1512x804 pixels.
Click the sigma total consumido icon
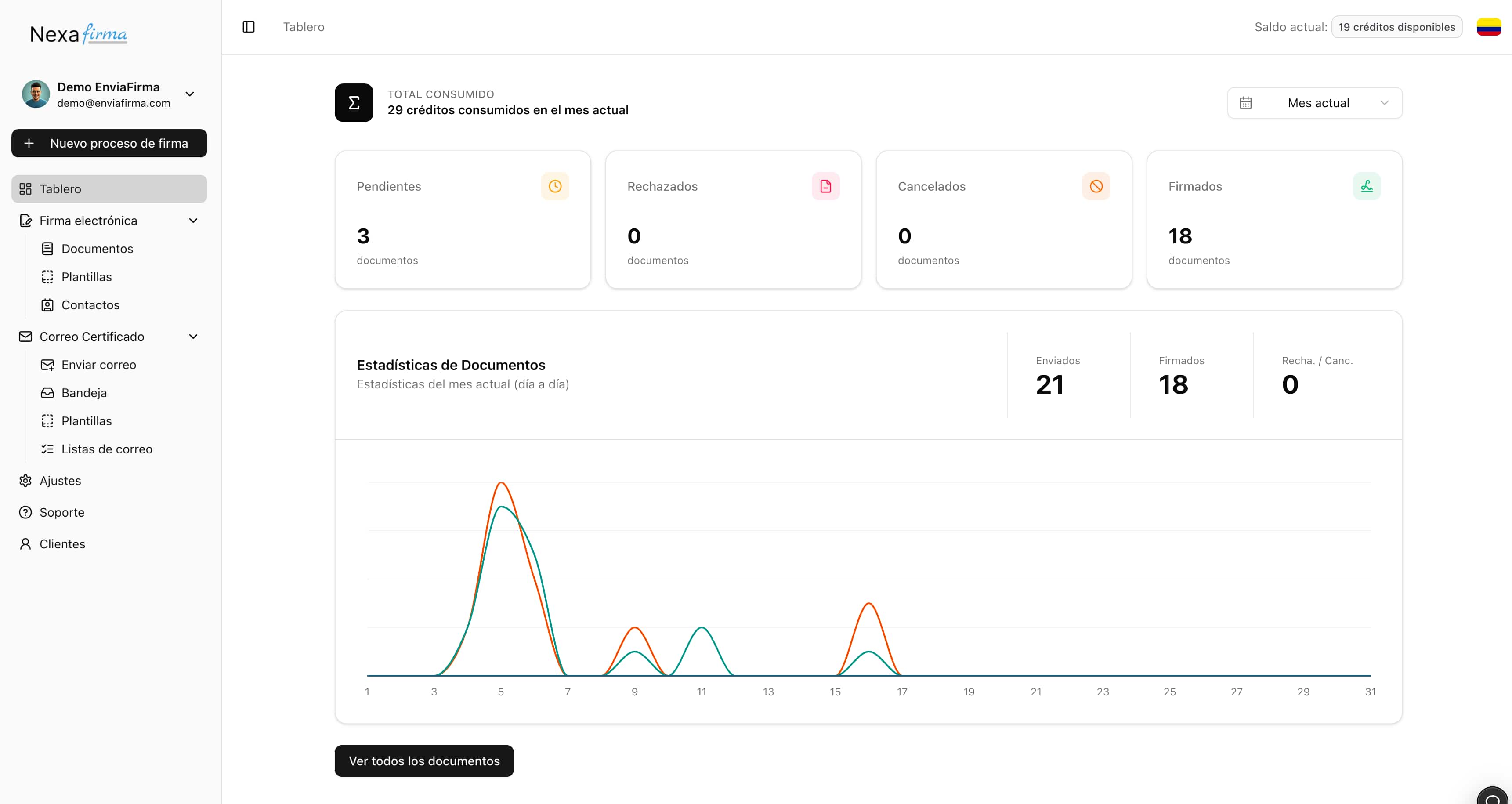(353, 103)
